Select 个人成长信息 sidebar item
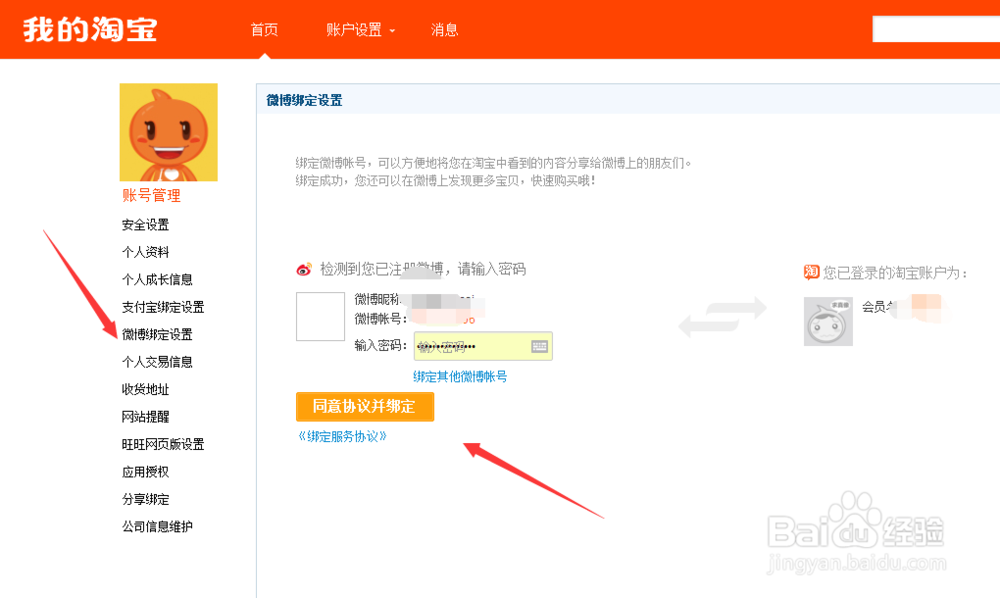This screenshot has height=598, width=1000. point(157,279)
